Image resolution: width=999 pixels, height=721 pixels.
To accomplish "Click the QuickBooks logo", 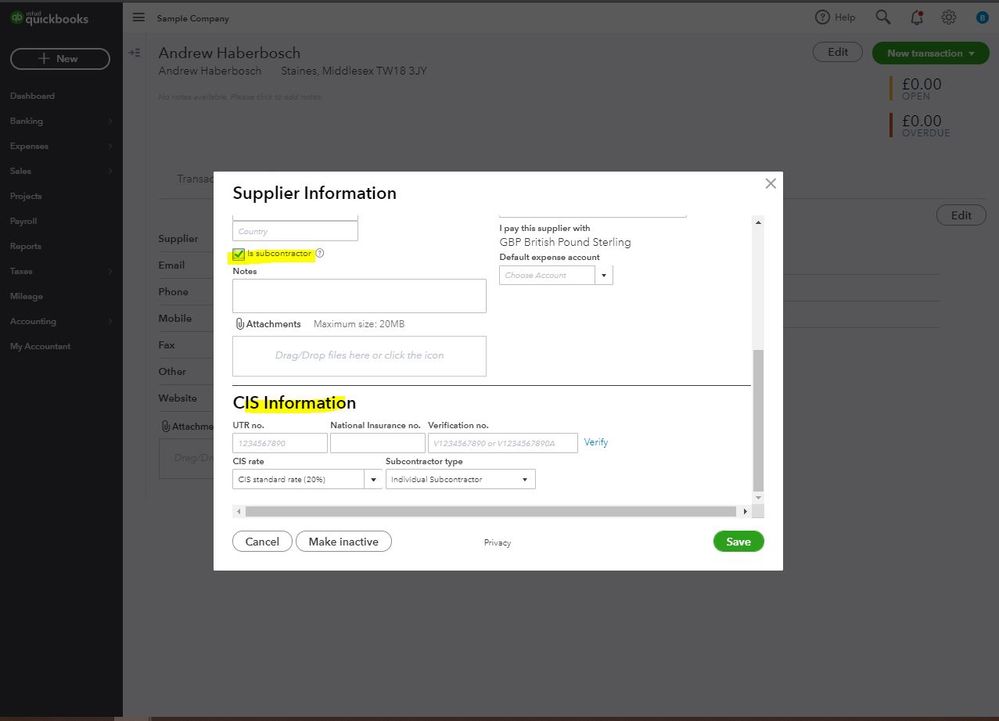I will 49,18.
